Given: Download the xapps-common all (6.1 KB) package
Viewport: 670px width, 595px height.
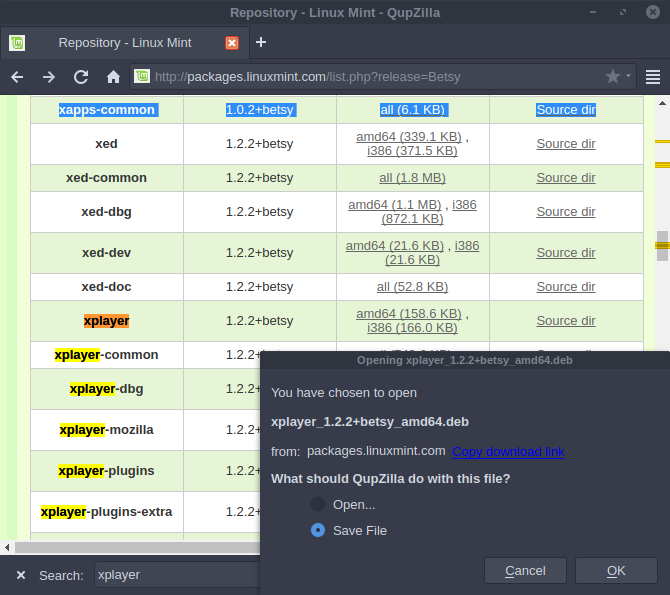Looking at the screenshot, I should point(412,110).
